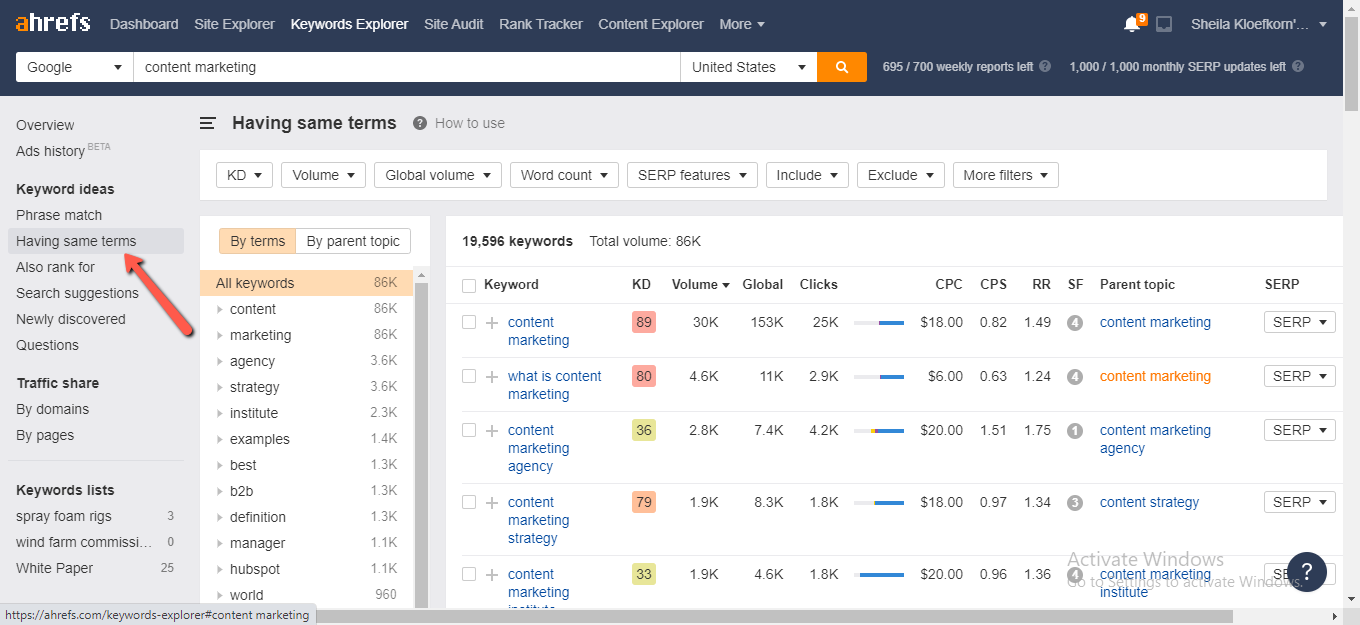Screen dimensions: 1360x625
Task: Open Phrase match in sidebar
Action: click(x=59, y=215)
